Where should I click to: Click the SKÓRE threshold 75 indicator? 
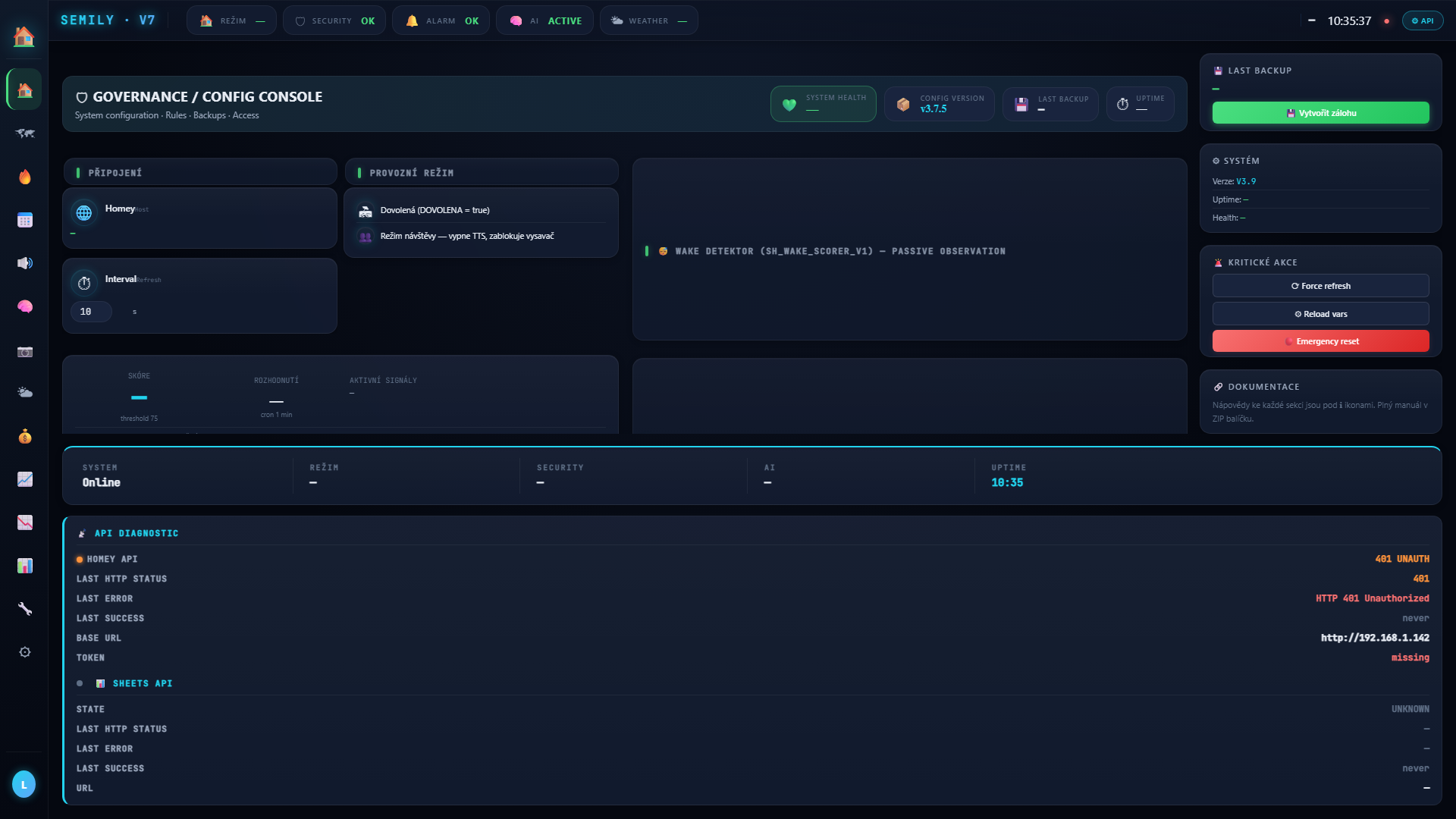tap(139, 397)
